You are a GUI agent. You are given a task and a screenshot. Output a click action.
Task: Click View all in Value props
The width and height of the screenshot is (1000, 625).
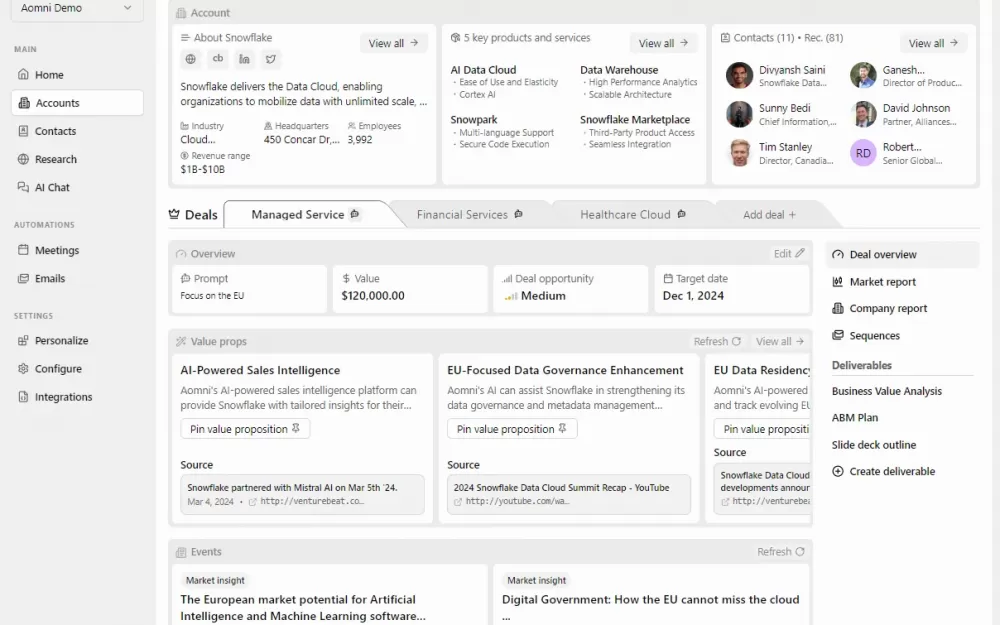coord(780,341)
